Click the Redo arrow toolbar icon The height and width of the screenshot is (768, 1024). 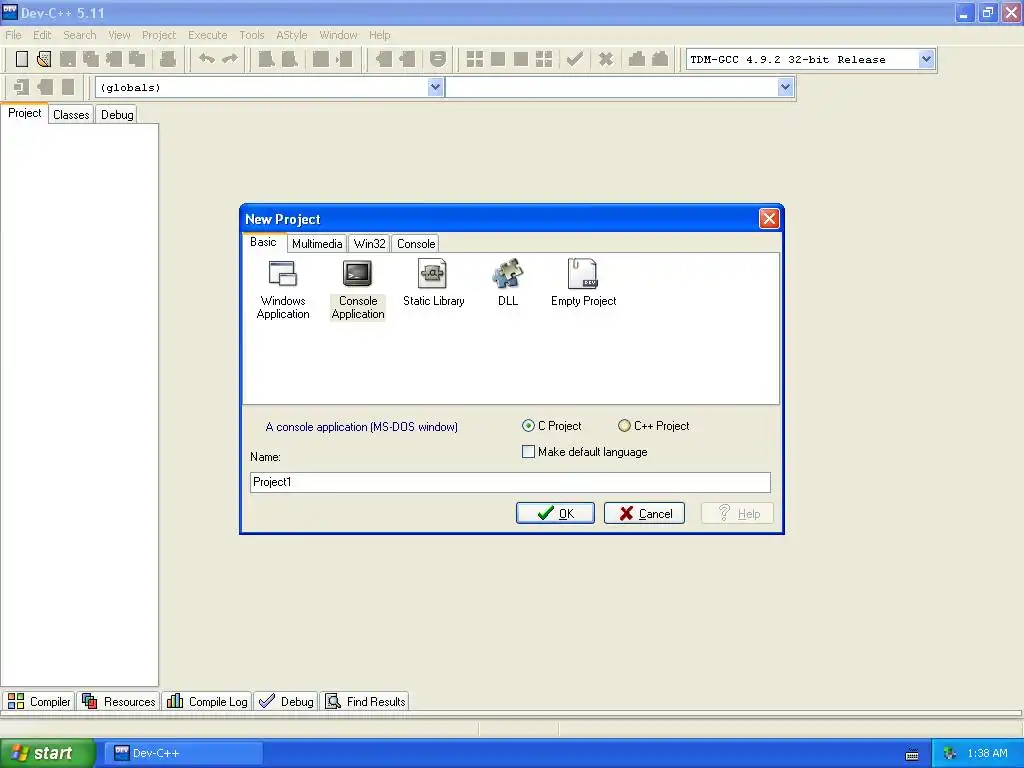click(x=230, y=59)
